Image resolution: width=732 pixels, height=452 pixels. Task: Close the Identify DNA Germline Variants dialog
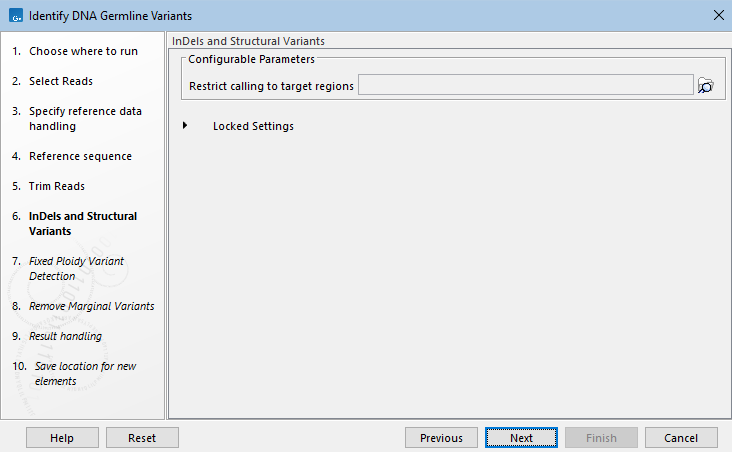tap(717, 16)
